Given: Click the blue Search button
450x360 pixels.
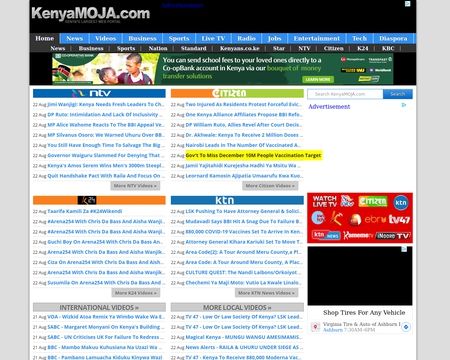Looking at the screenshot, I should click(x=398, y=94).
